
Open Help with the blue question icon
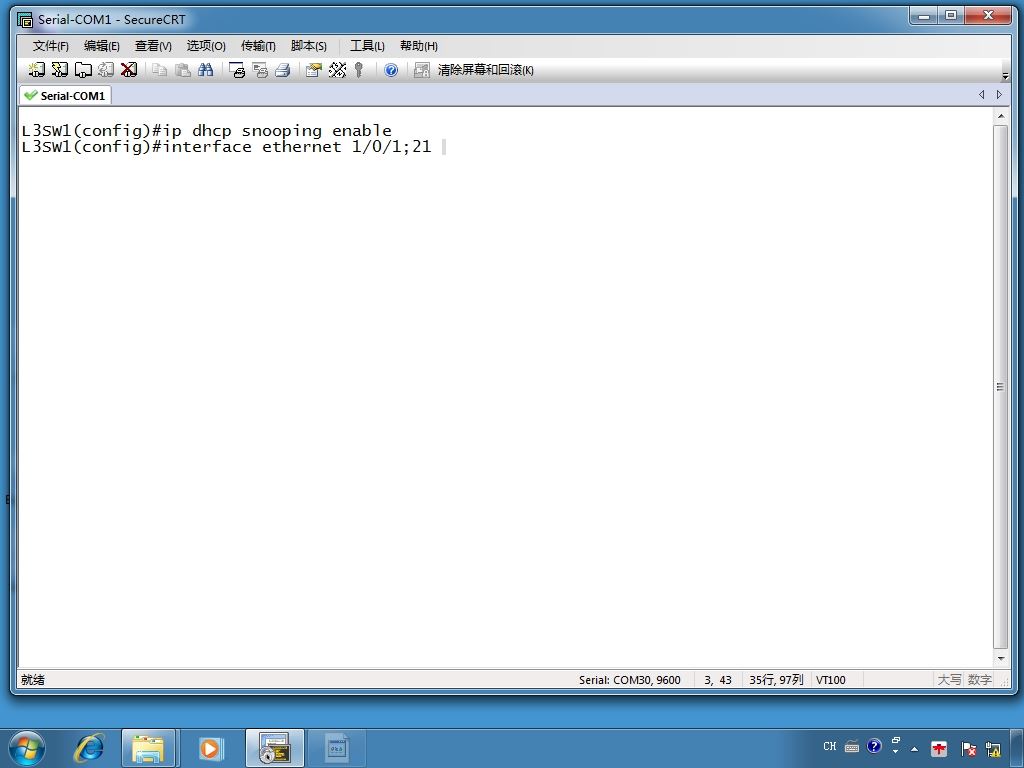click(391, 70)
